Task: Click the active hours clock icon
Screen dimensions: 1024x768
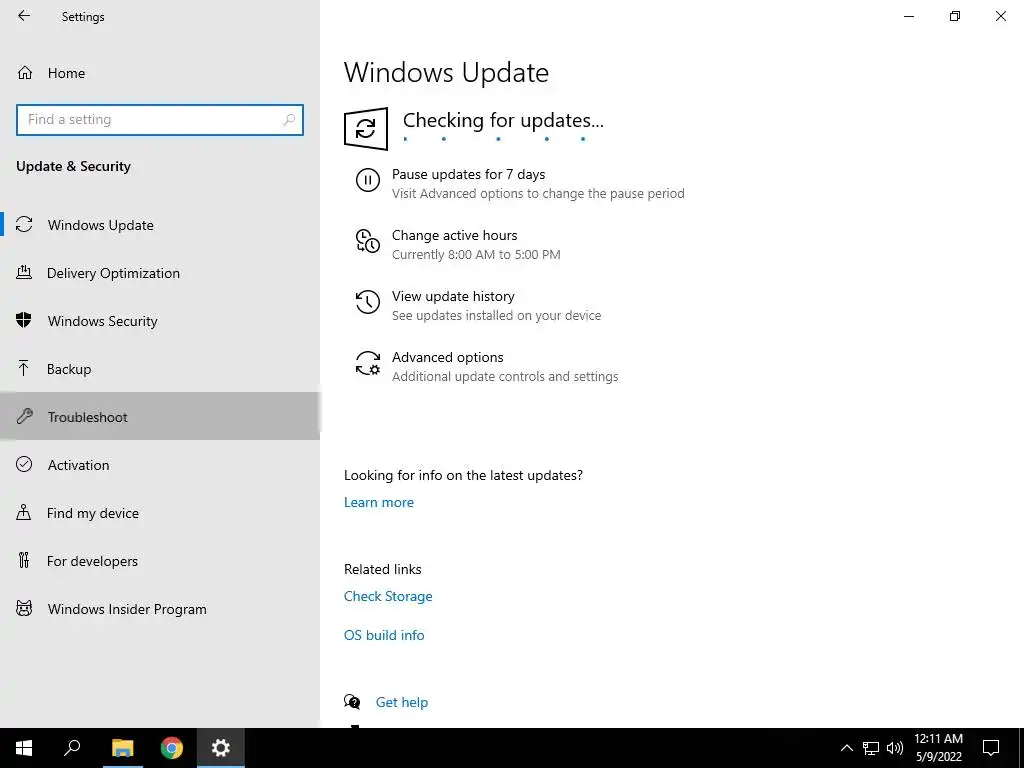Action: pos(368,241)
